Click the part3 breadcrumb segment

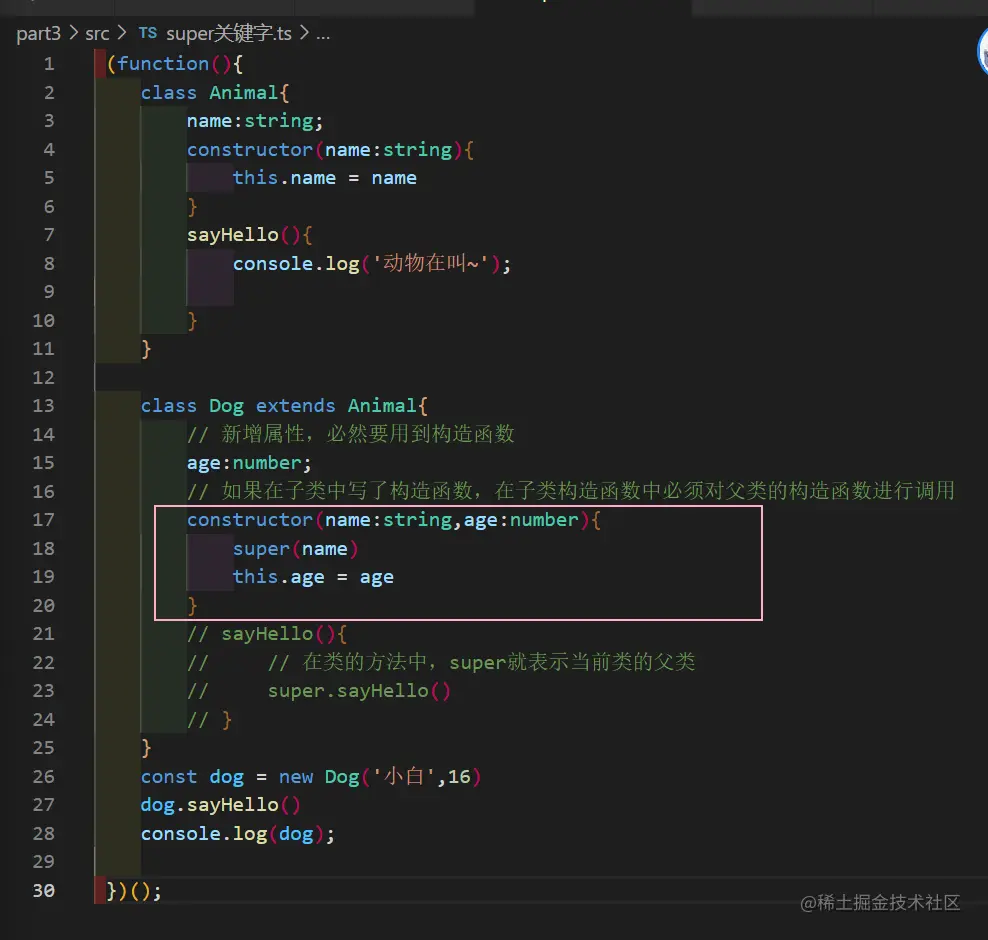pos(38,33)
